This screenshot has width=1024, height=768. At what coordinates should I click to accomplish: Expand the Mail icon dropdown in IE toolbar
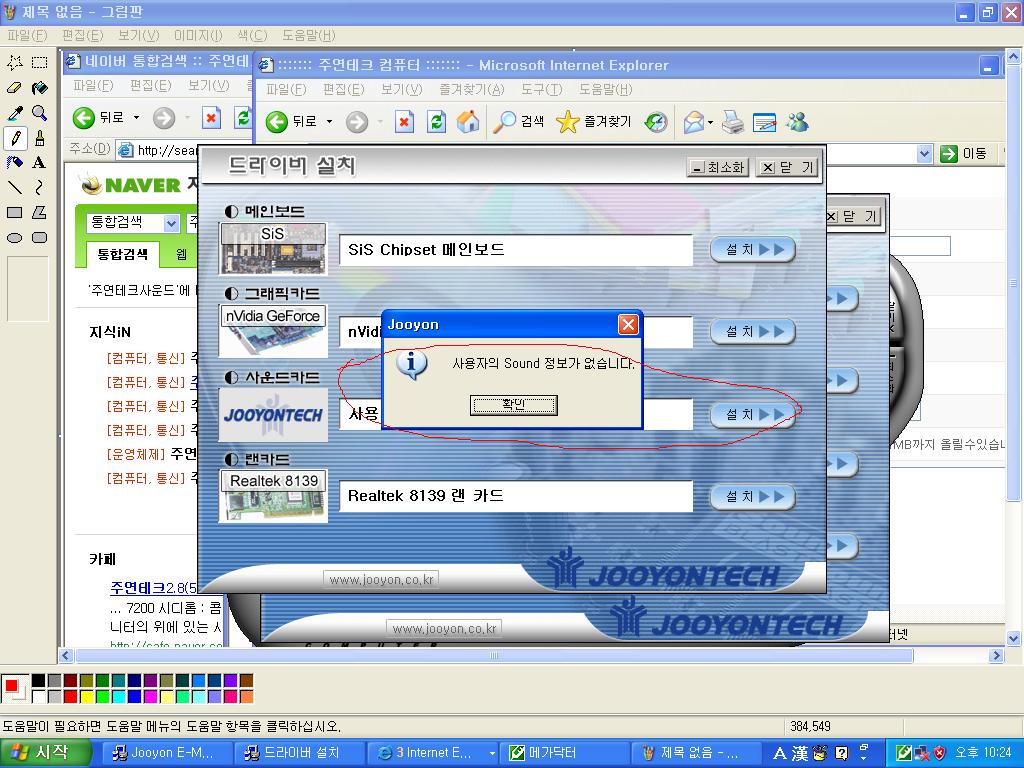[x=710, y=122]
